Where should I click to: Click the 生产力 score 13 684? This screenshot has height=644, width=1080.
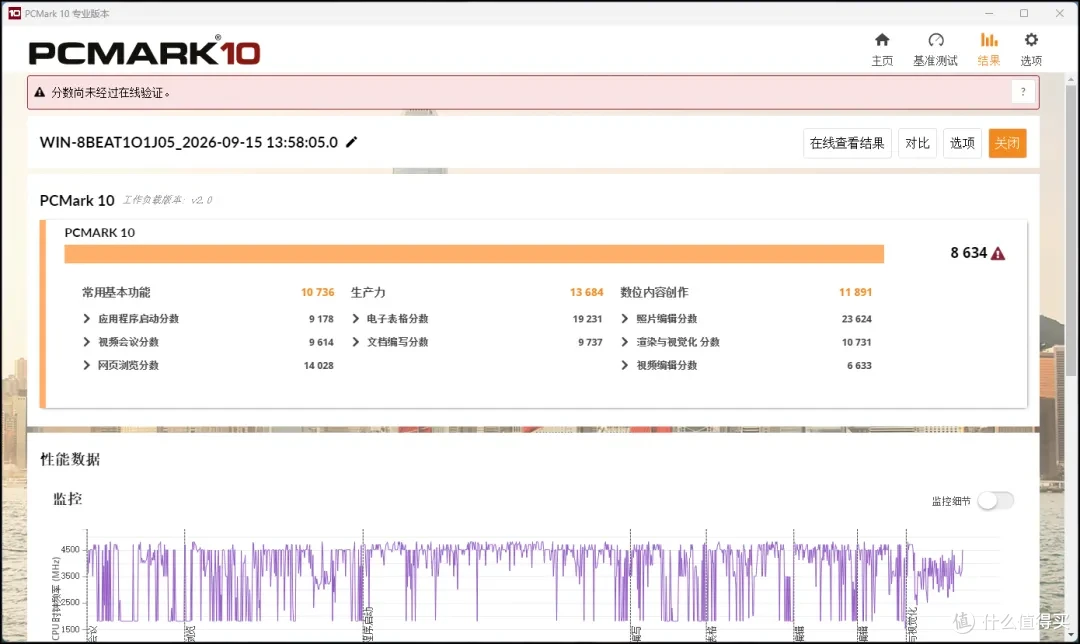point(586,292)
